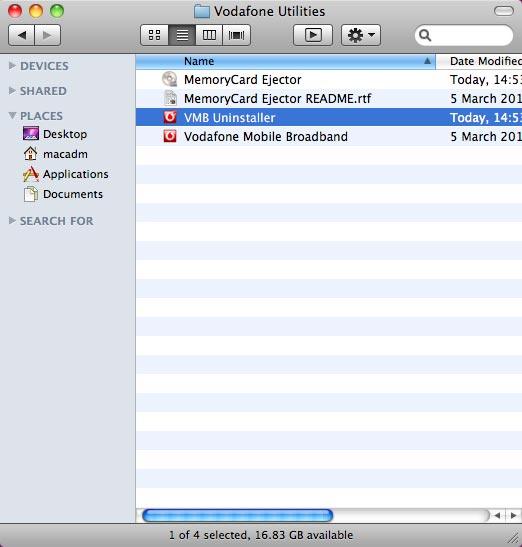
Task: Open the Action gear menu
Action: [x=361, y=35]
